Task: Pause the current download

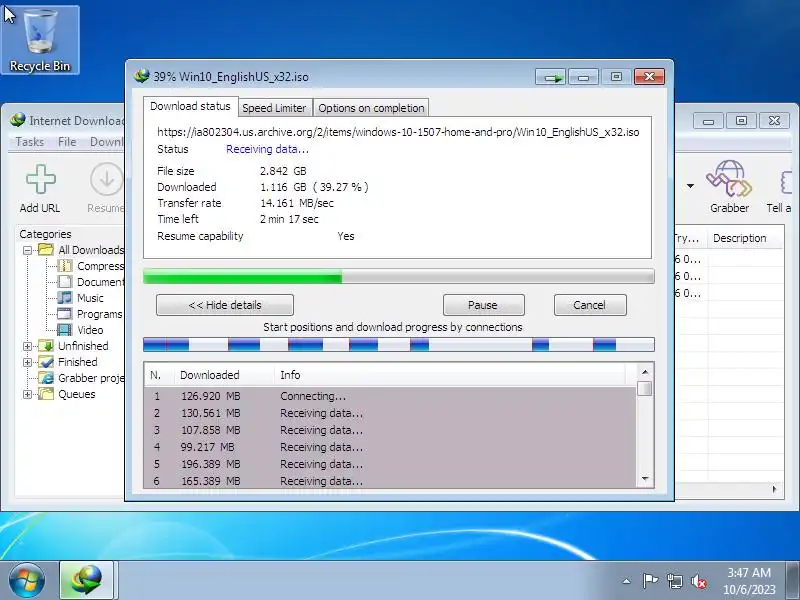Action: [483, 305]
